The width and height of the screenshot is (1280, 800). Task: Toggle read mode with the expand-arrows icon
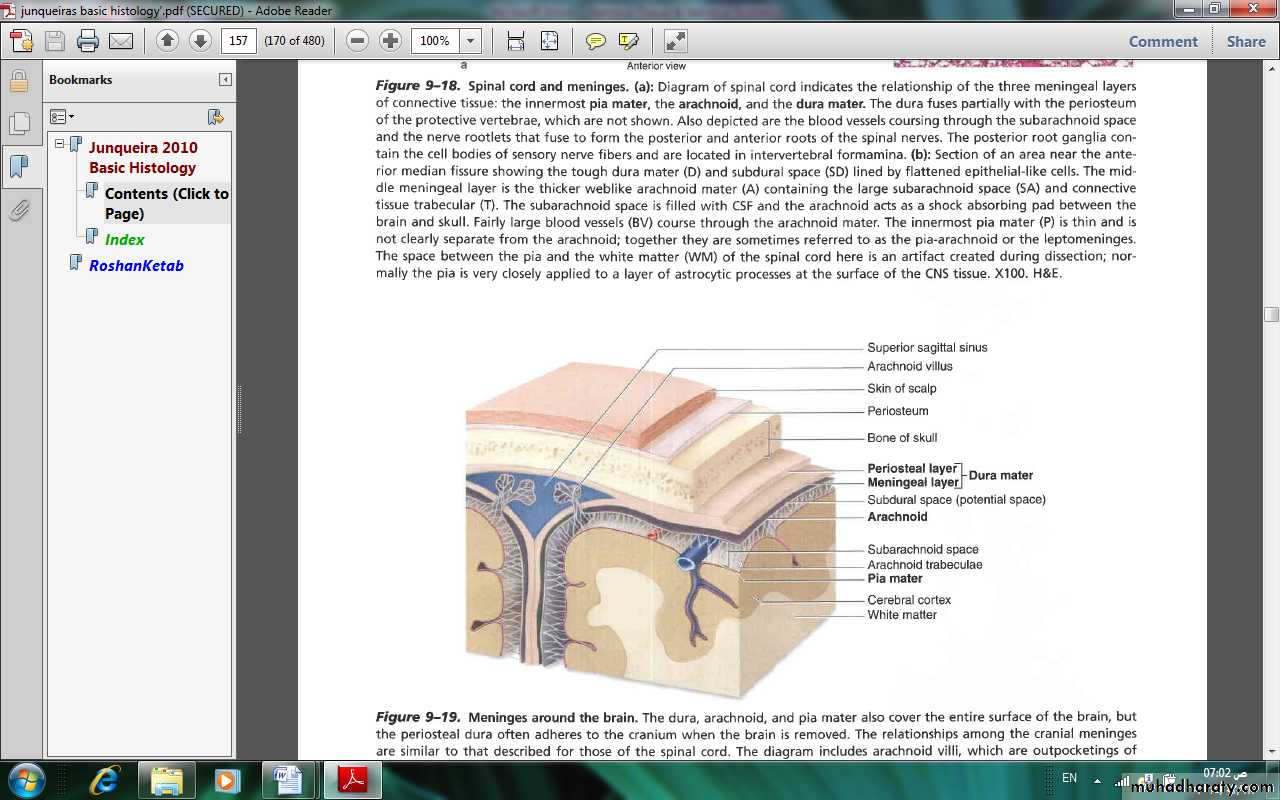(x=676, y=41)
